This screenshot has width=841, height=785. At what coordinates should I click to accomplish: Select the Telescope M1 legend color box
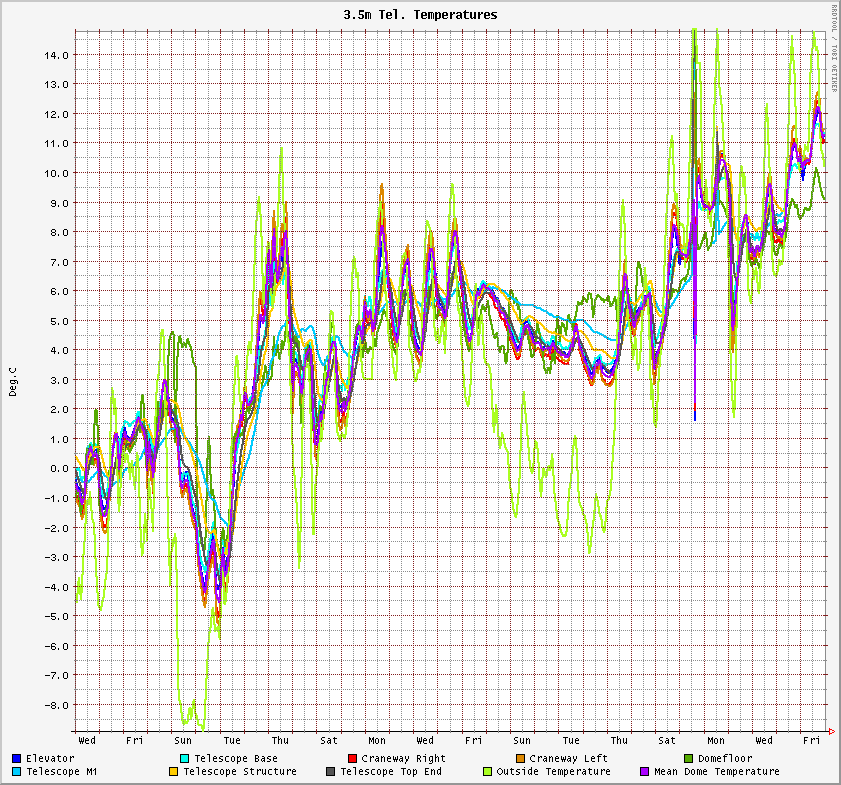coord(17,772)
